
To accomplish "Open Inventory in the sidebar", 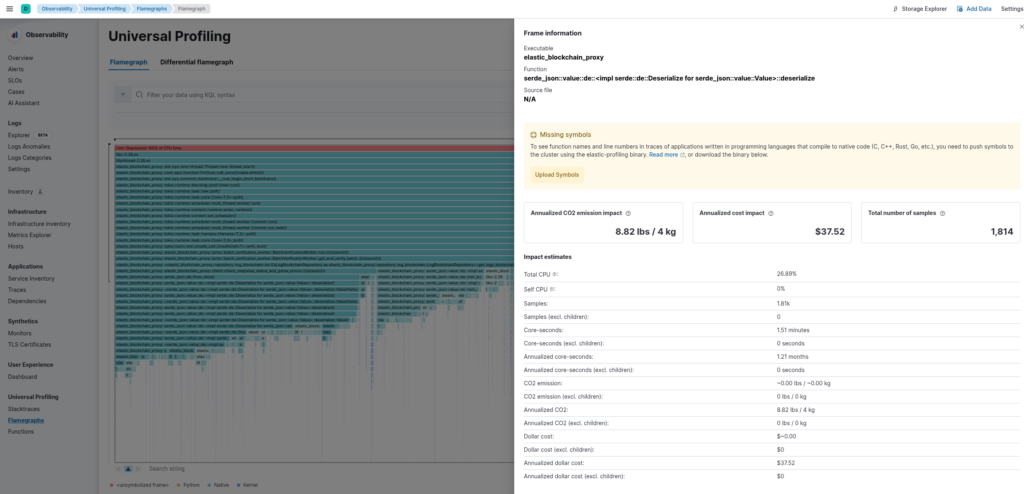I will [20, 192].
